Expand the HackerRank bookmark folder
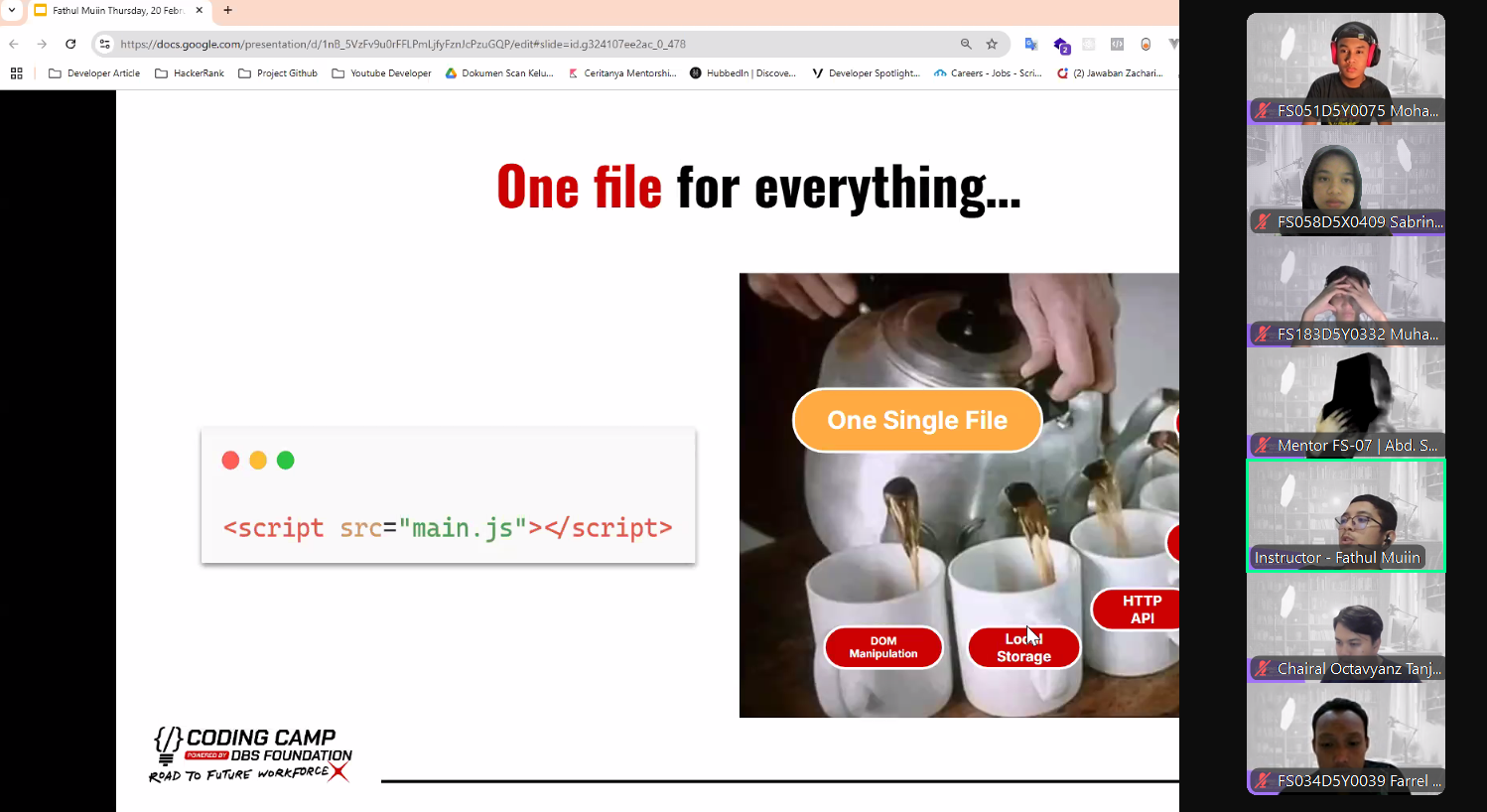 190,73
